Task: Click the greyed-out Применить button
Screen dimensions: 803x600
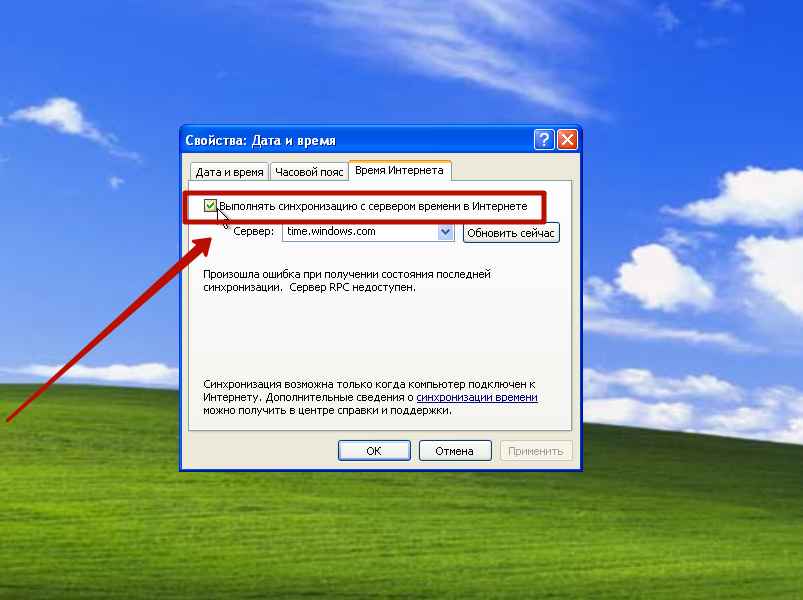Action: coord(536,451)
